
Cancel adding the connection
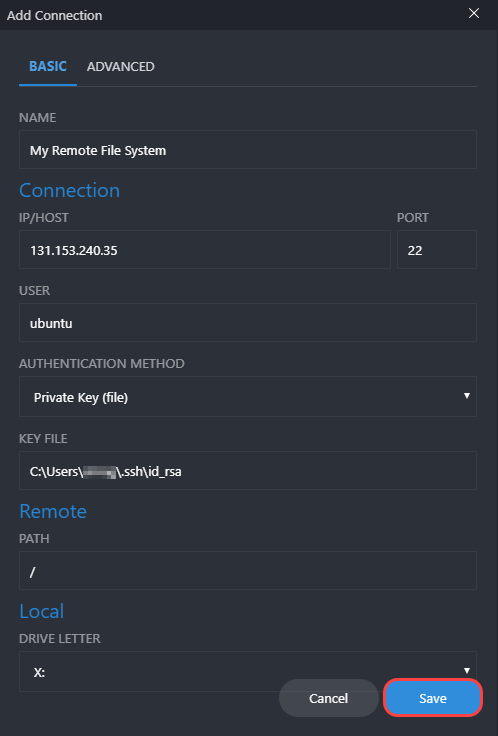329,698
